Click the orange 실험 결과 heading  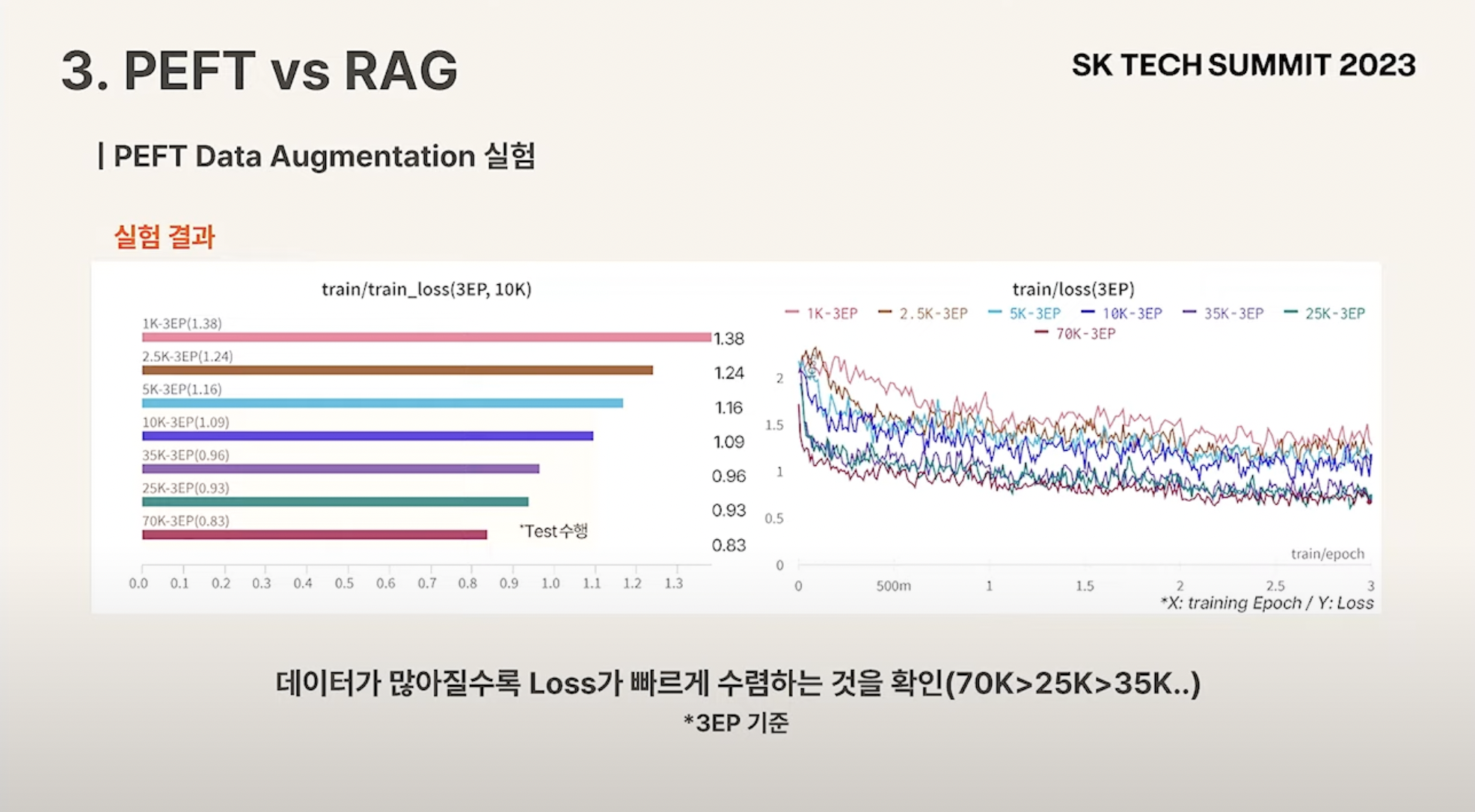165,237
